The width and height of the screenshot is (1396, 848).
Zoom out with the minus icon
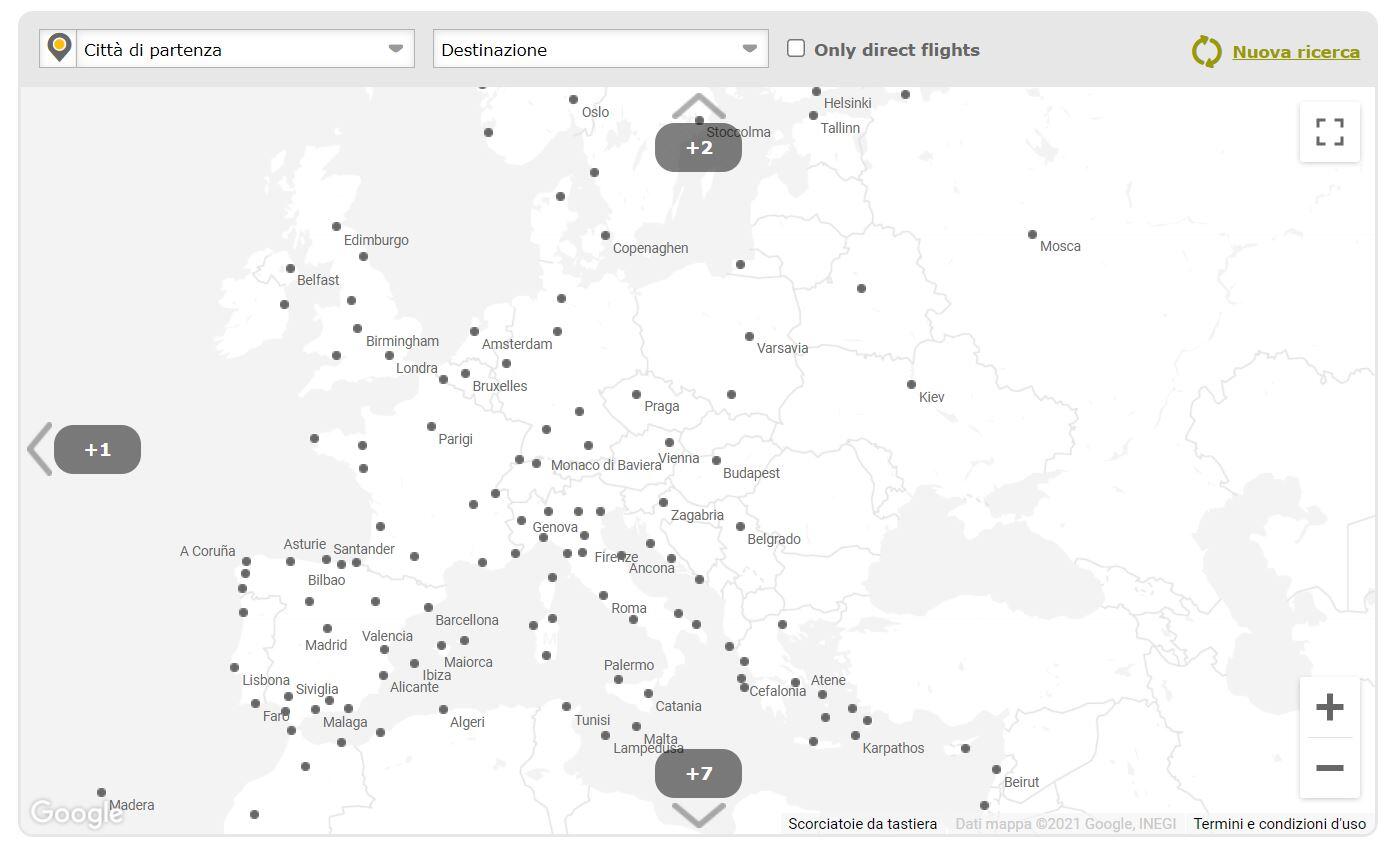(x=1329, y=768)
